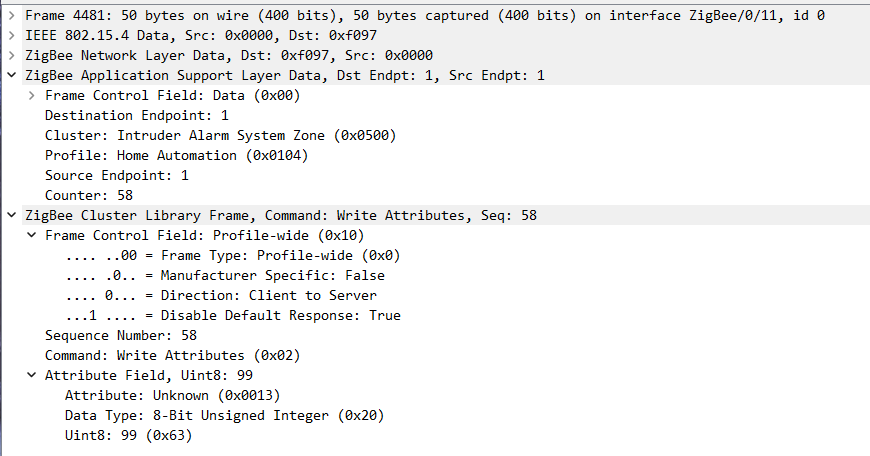The image size is (870, 456).
Task: Expand Frame Control Field: Data (0x00)
Action: [32, 96]
